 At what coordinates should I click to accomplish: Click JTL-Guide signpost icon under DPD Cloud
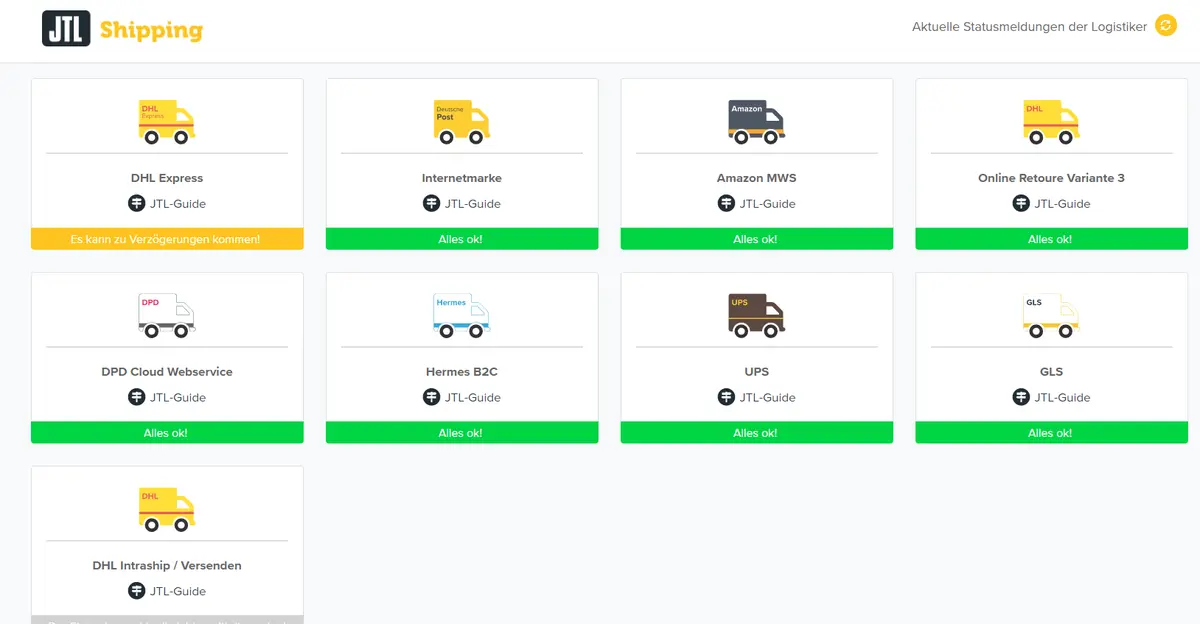tap(137, 397)
